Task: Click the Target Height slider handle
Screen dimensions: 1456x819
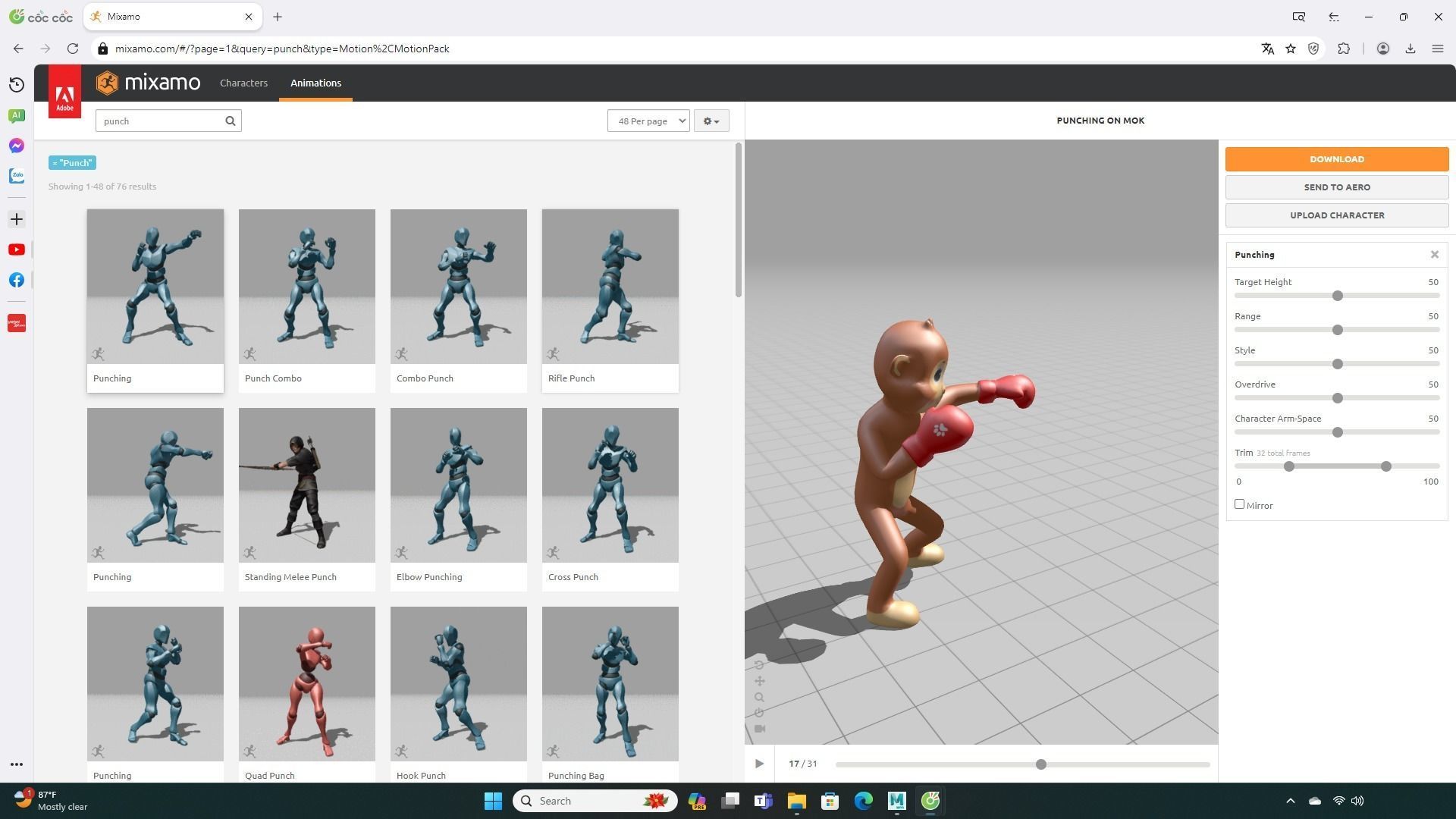Action: tap(1338, 296)
